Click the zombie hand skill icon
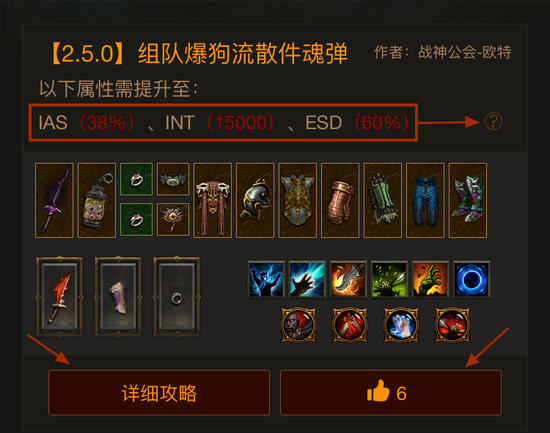 click(x=430, y=279)
